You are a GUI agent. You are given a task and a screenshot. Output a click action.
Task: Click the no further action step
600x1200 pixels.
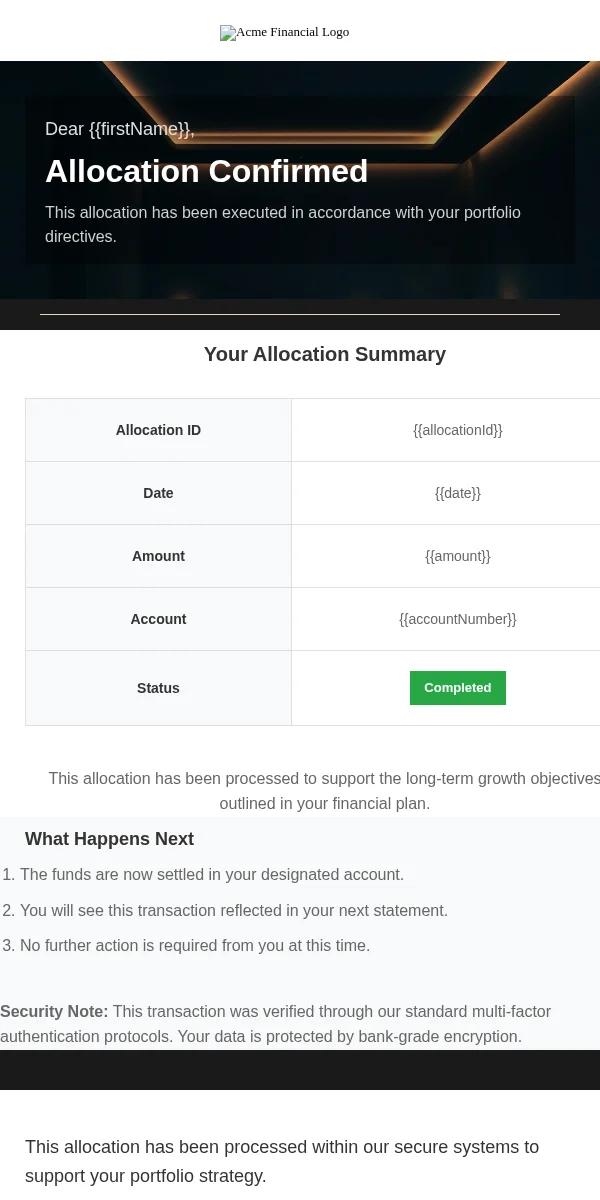point(195,946)
